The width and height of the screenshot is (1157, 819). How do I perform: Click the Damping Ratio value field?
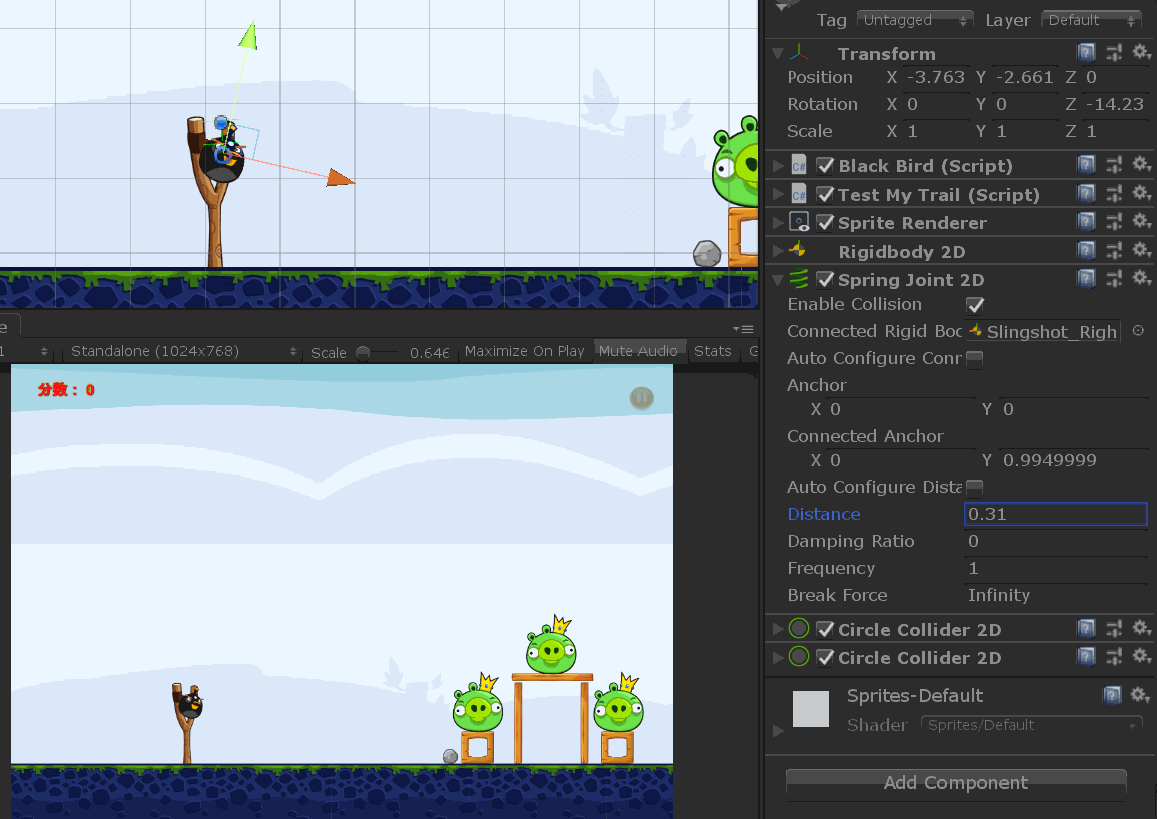1055,541
